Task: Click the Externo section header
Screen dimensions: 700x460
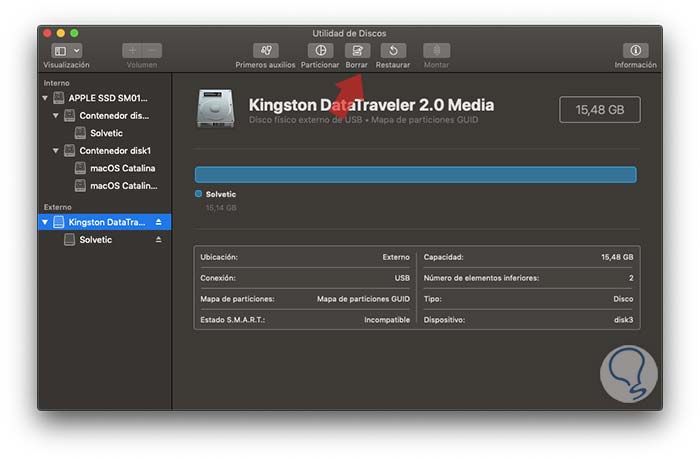Action: click(58, 207)
